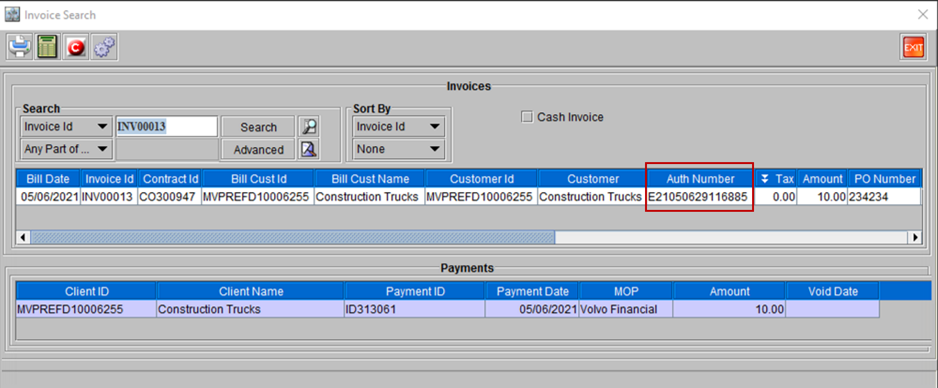
Task: Select the MVPREFD10006255 Client ID cell
Action: (86, 309)
